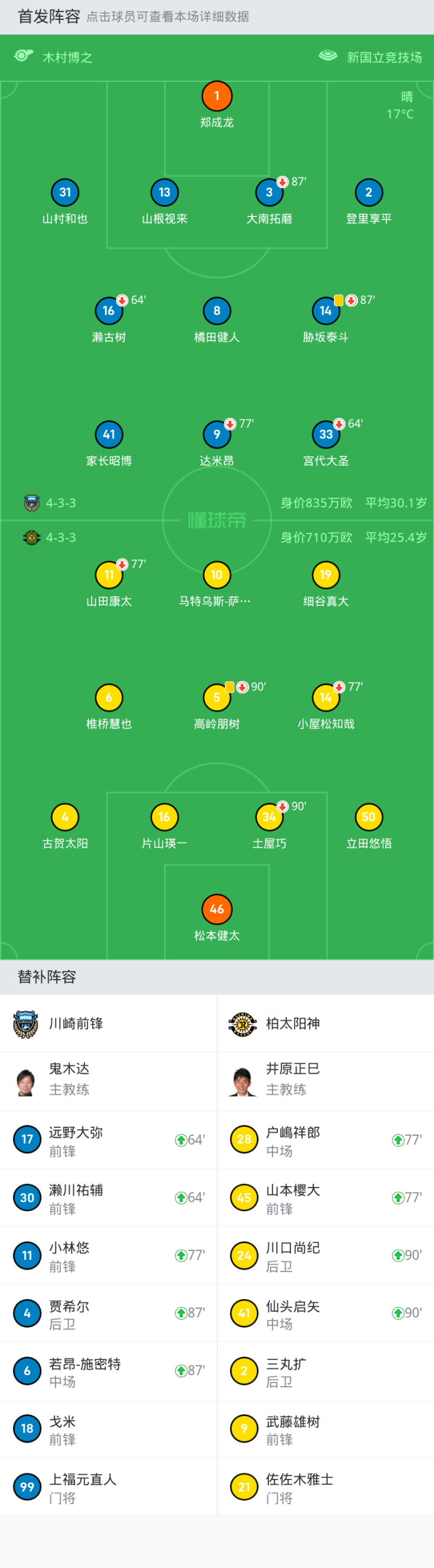Click the stadium icon beside 新国立竞技场

click(328, 56)
